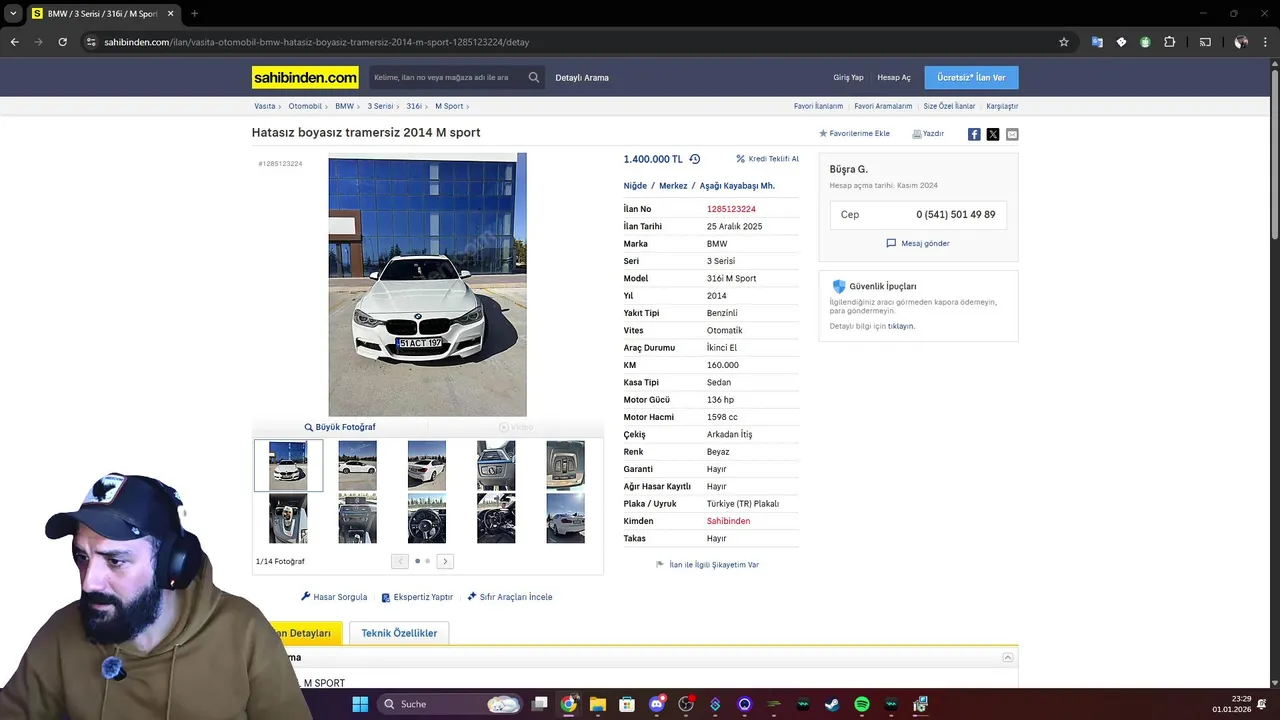This screenshot has width=1280, height=720.
Task: Click the tıklayın link in safety tips
Action: tap(900, 326)
